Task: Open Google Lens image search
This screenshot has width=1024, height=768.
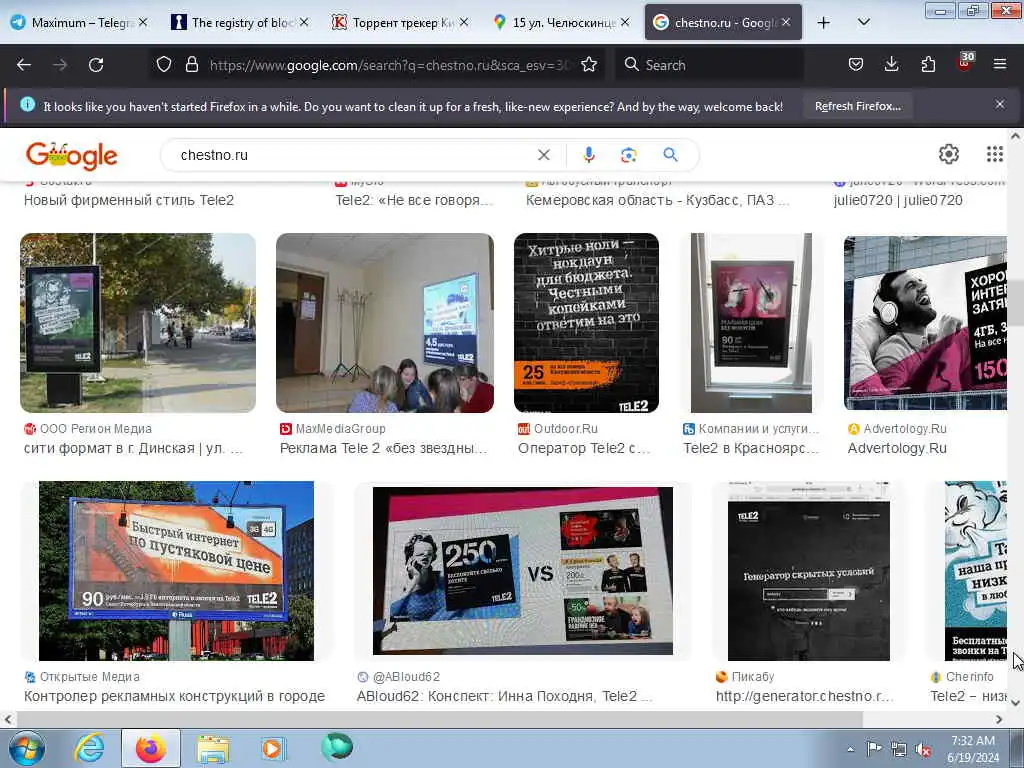Action: click(628, 155)
